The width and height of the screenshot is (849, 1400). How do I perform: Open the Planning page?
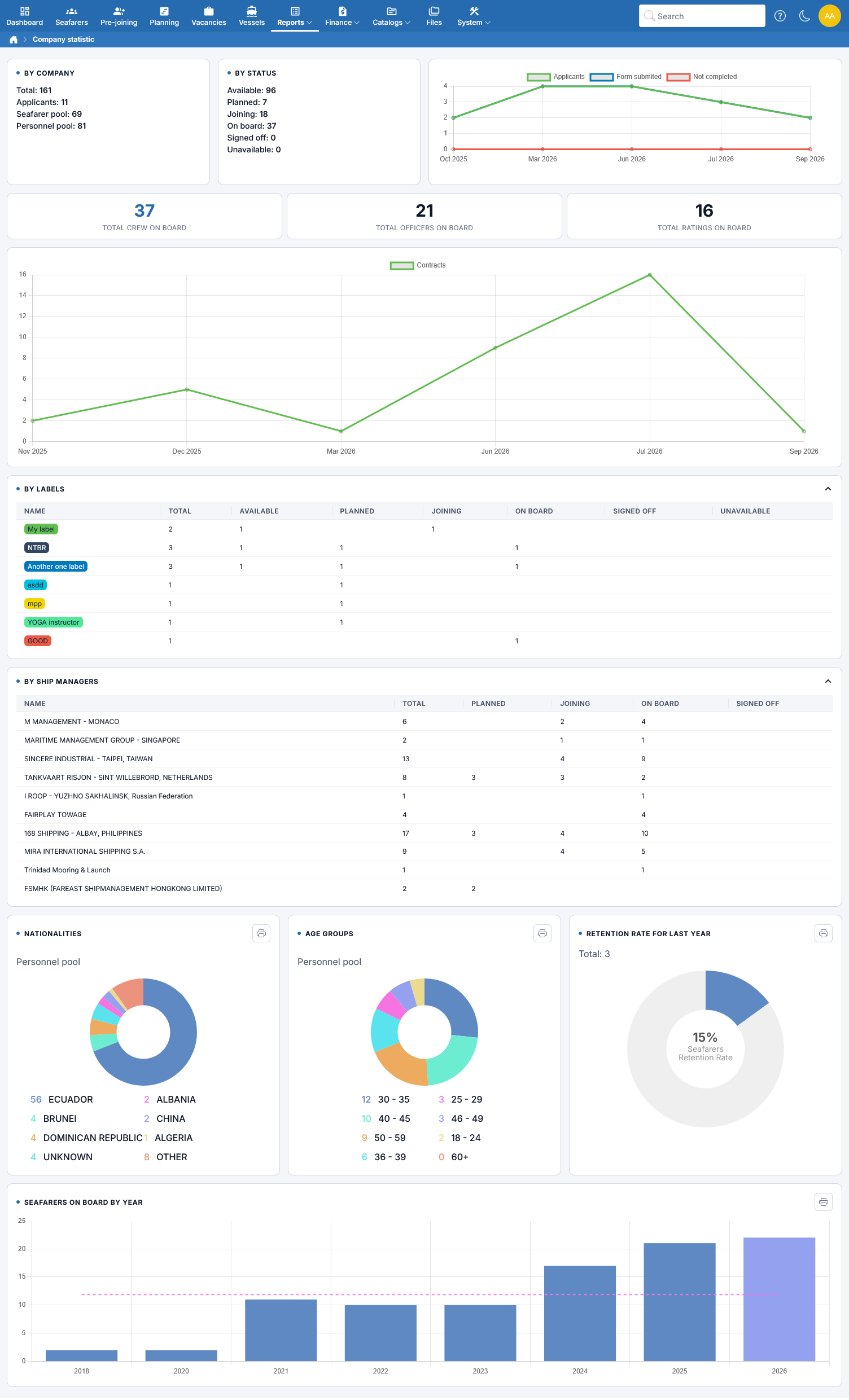(164, 16)
